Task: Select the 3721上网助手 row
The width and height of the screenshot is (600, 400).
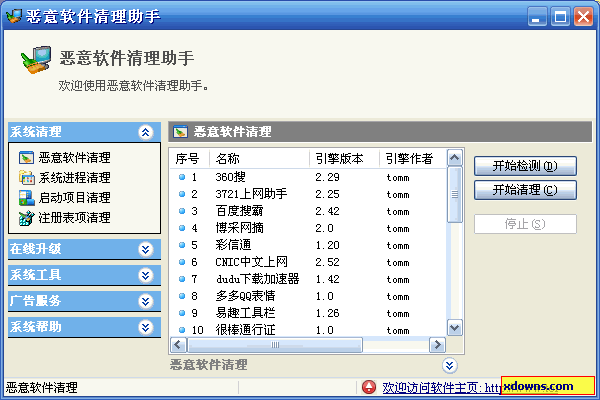Action: click(308, 194)
